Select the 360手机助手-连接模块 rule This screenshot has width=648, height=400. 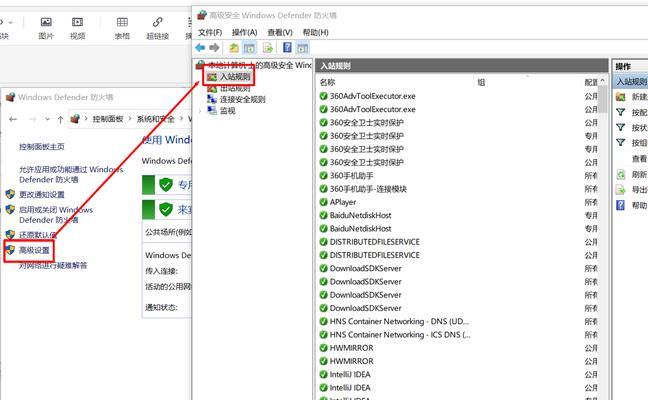pyautogui.click(x=368, y=189)
